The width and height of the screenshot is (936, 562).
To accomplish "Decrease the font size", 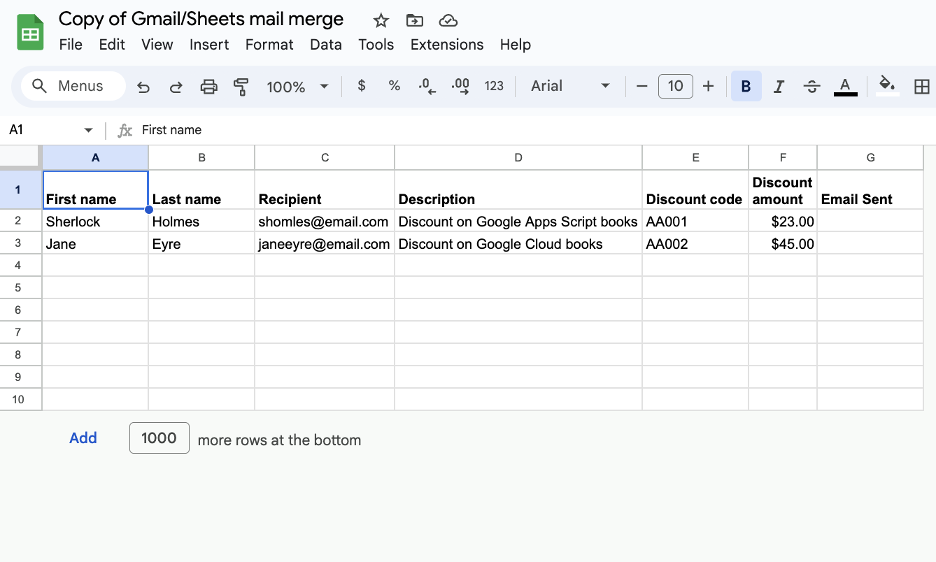I will pos(642,86).
